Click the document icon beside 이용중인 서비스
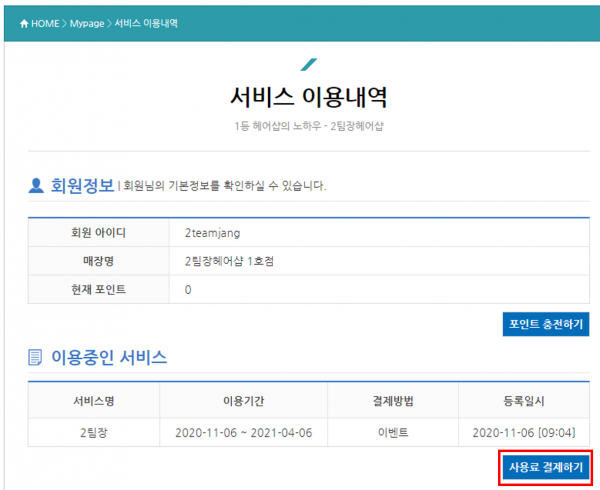This screenshot has width=600, height=490. coord(35,357)
